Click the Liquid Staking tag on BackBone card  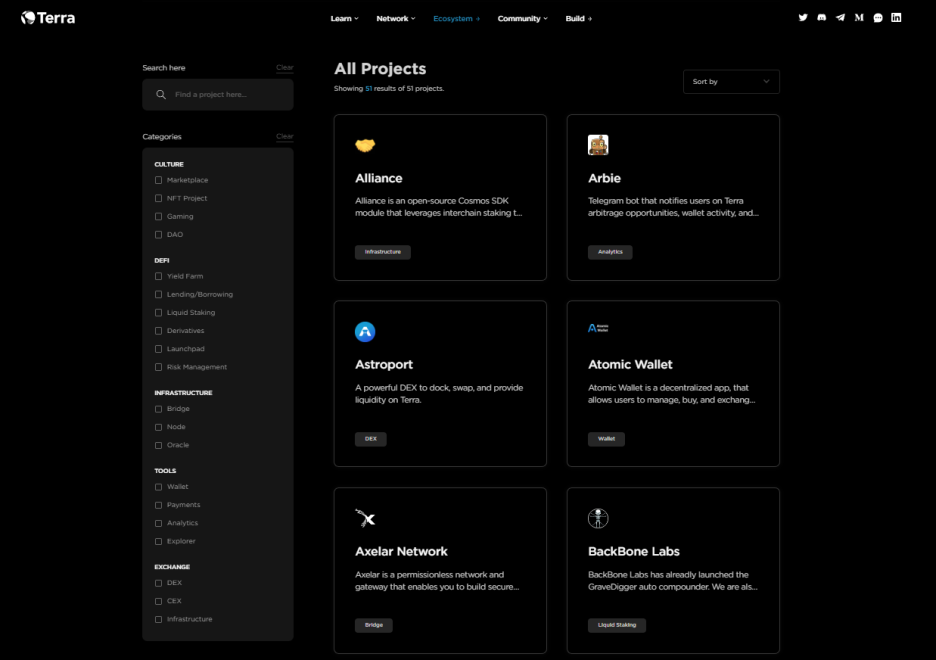coord(617,625)
